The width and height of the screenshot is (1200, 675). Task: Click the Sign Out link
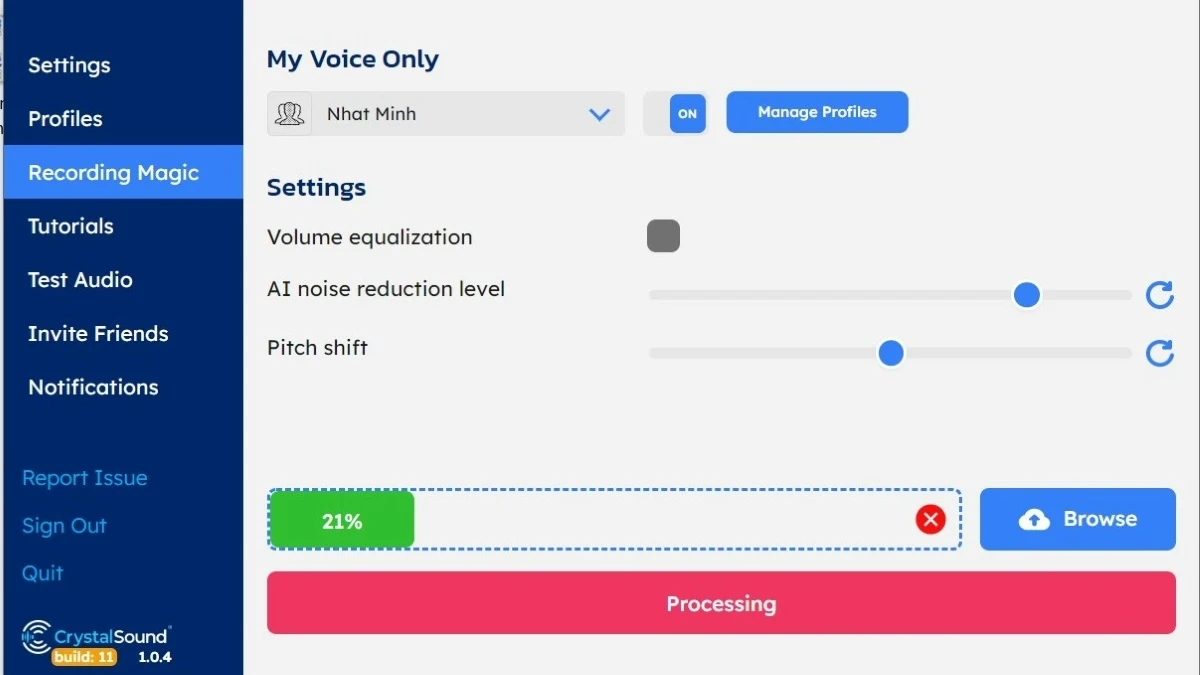[x=64, y=526]
